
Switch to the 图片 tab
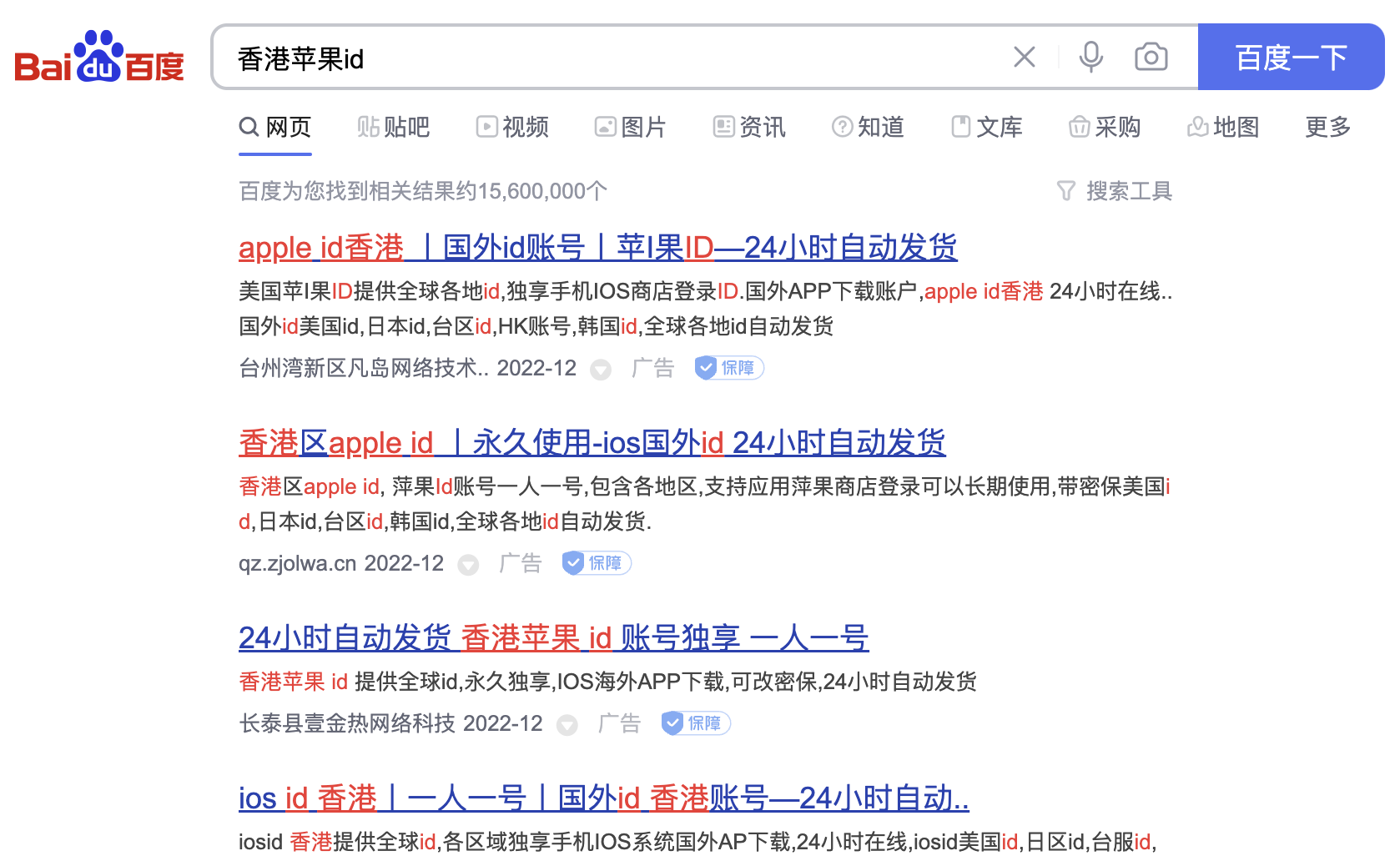coord(630,127)
